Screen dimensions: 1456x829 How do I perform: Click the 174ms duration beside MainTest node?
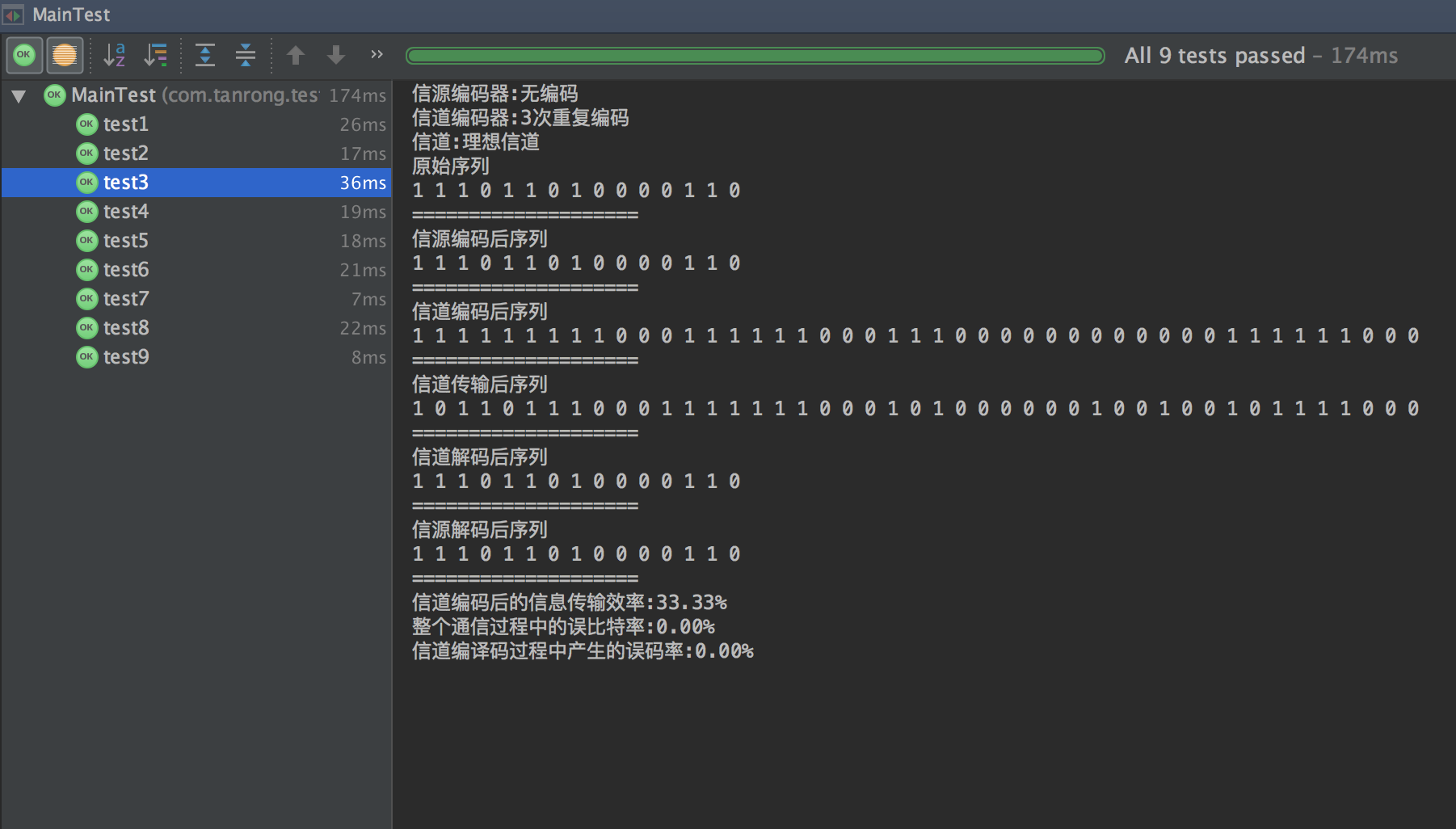pos(357,95)
